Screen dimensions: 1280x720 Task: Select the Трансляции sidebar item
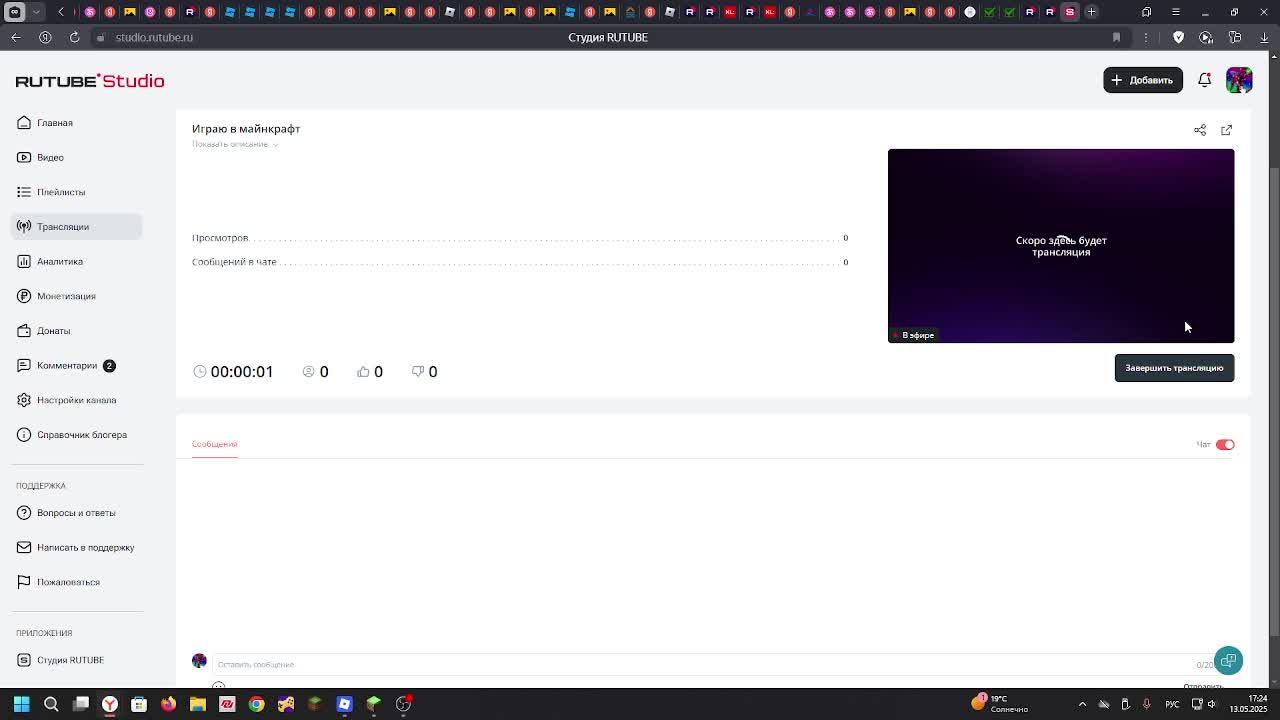(x=76, y=227)
